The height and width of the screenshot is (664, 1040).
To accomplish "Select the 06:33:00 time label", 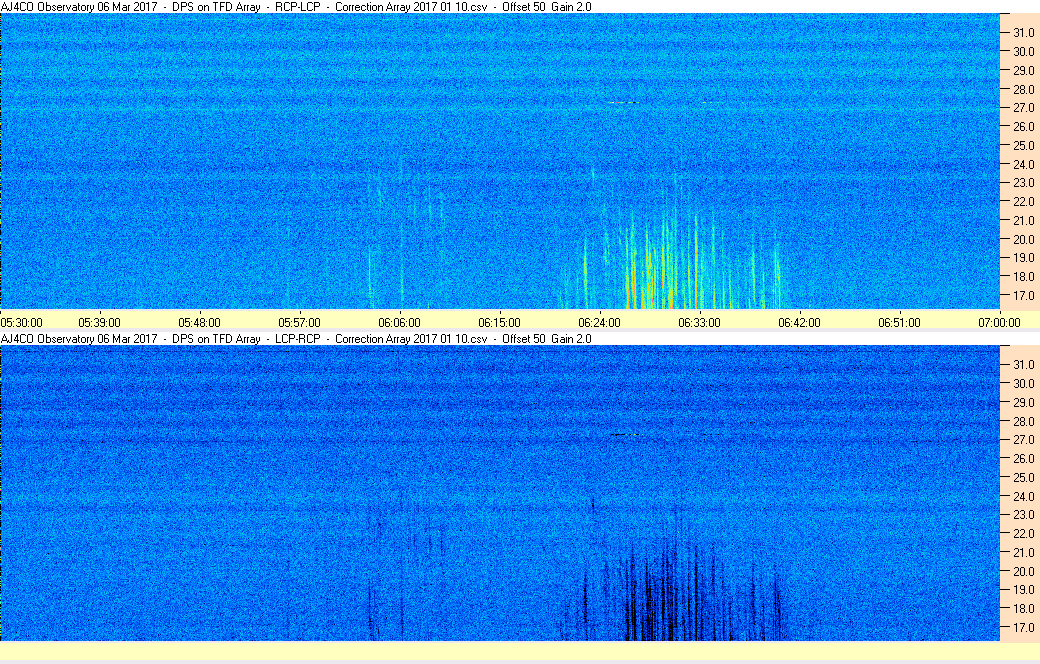I will tap(699, 322).
